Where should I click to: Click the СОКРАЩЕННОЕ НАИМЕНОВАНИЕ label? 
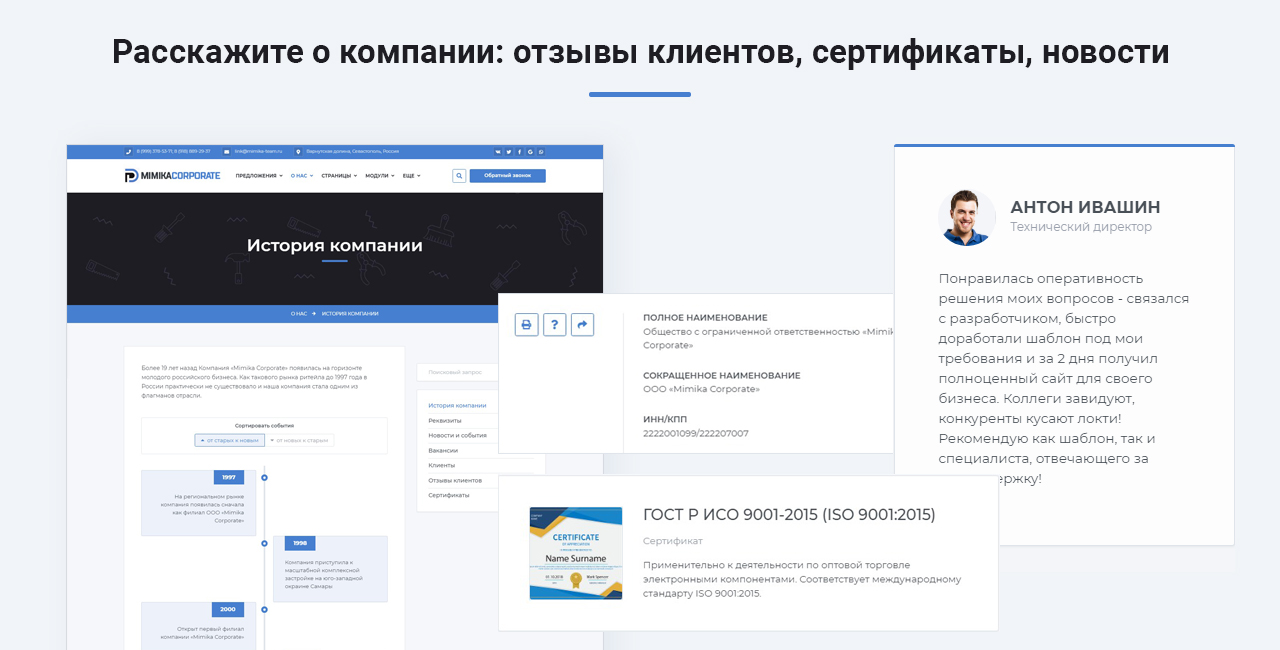(x=722, y=375)
